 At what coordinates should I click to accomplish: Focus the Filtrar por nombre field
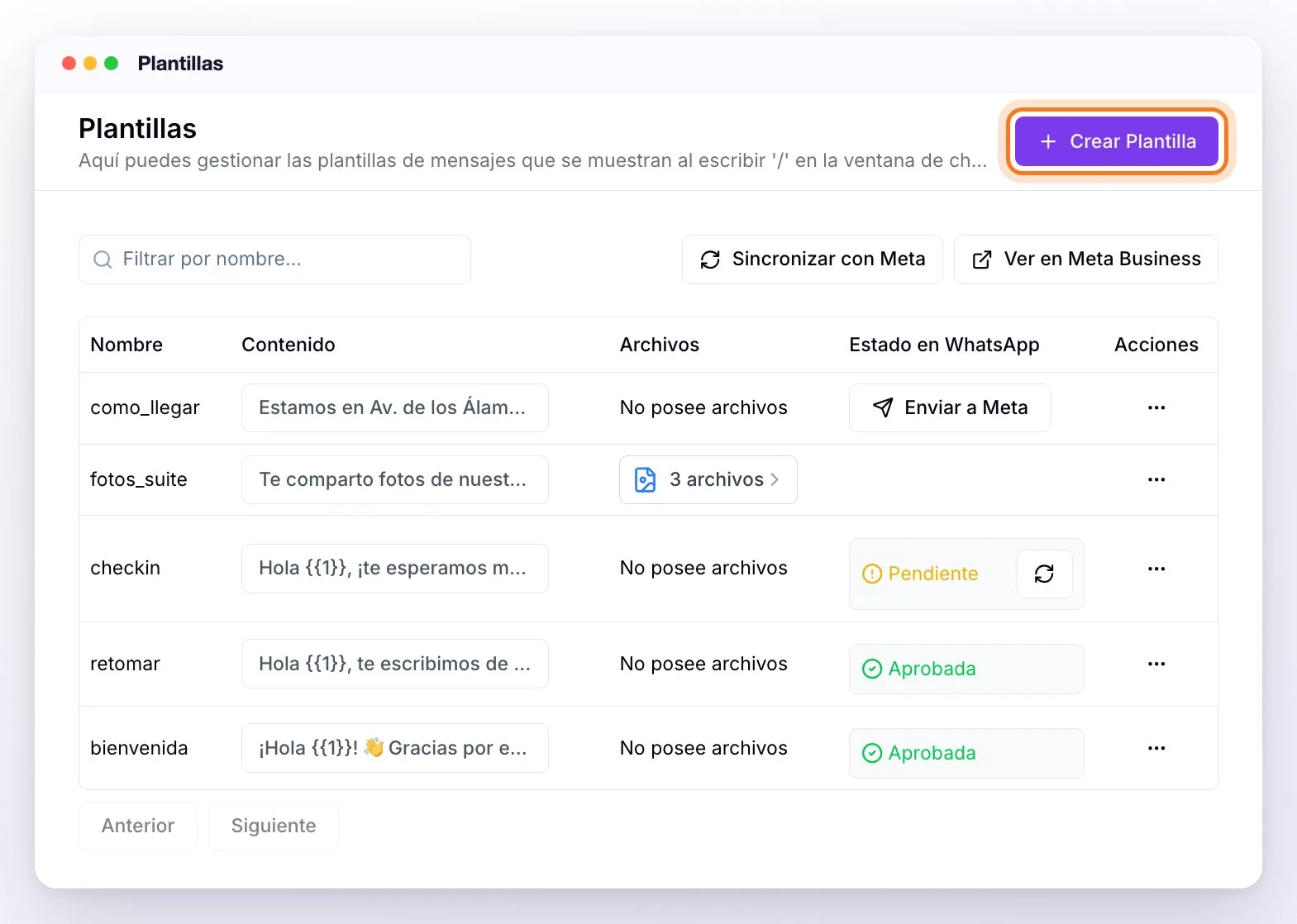[x=274, y=260]
